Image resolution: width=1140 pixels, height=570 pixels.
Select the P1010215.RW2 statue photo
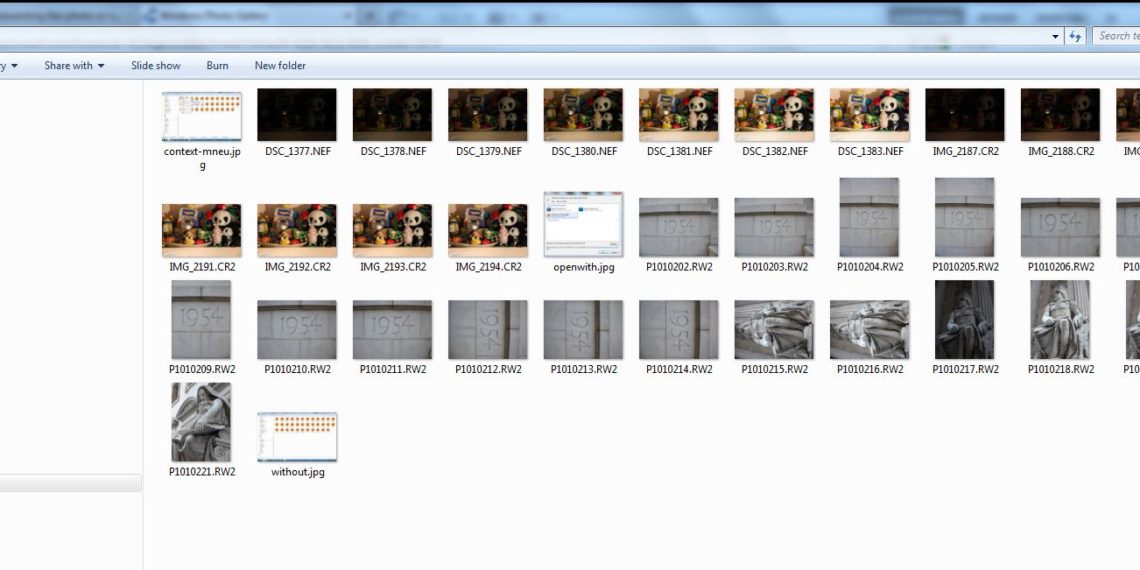(x=774, y=330)
